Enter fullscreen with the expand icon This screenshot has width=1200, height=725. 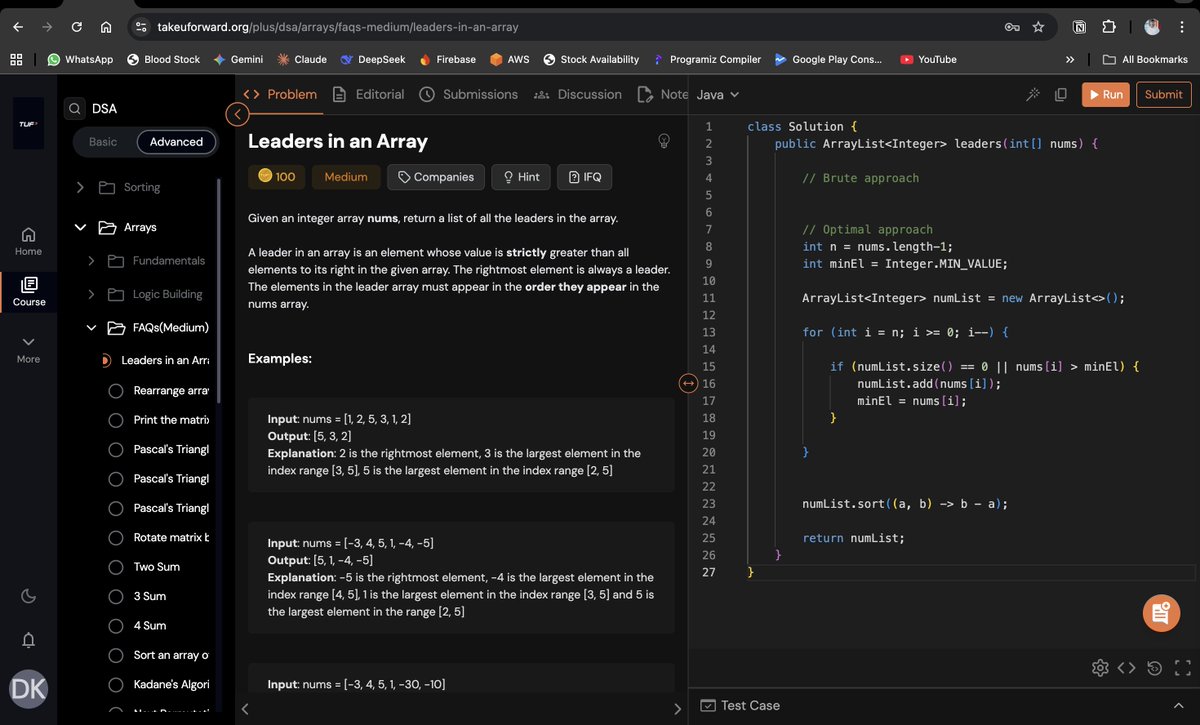pos(1182,668)
